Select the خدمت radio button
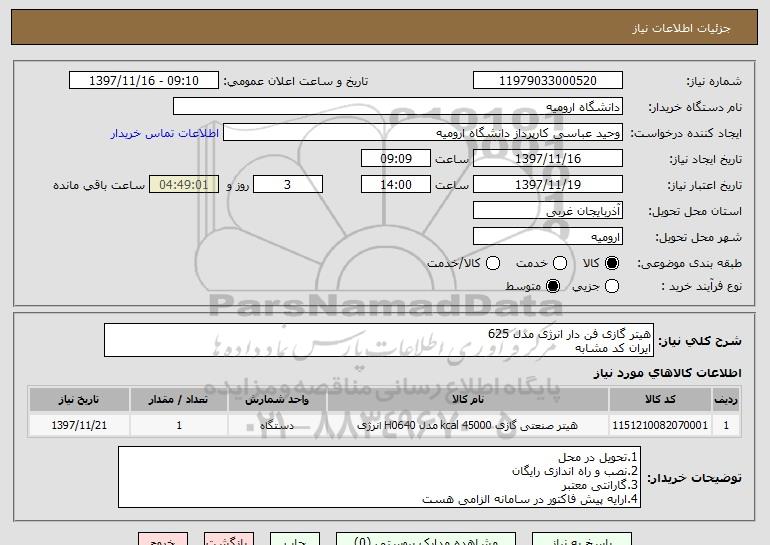Viewport: 770px width, 545px height. point(560,263)
